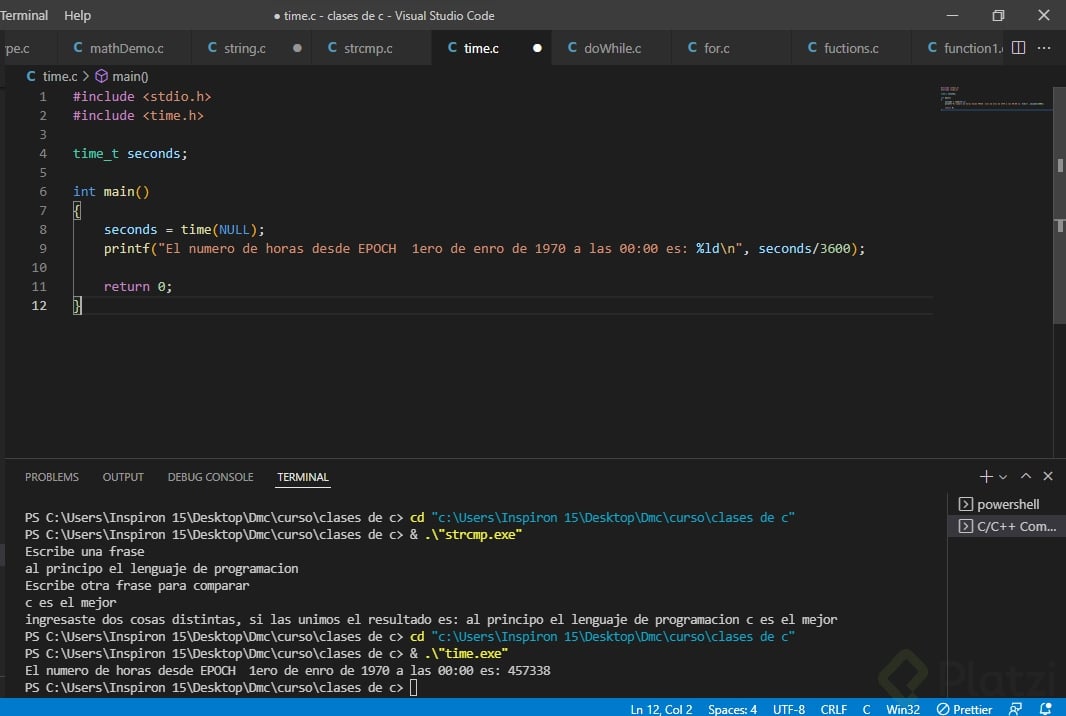Maximize the terminal panel with up chevron
This screenshot has height=716, width=1066.
pos(1026,477)
